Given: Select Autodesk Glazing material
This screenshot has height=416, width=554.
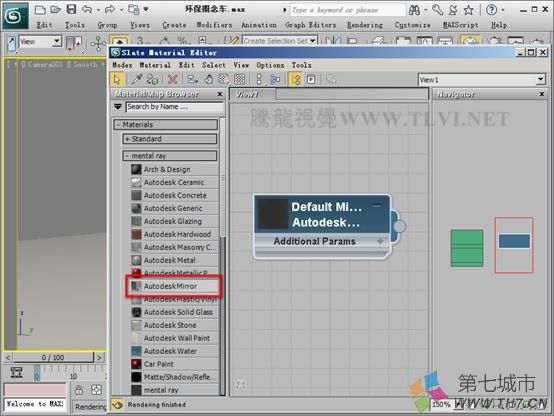Looking at the screenshot, I should (174, 221).
